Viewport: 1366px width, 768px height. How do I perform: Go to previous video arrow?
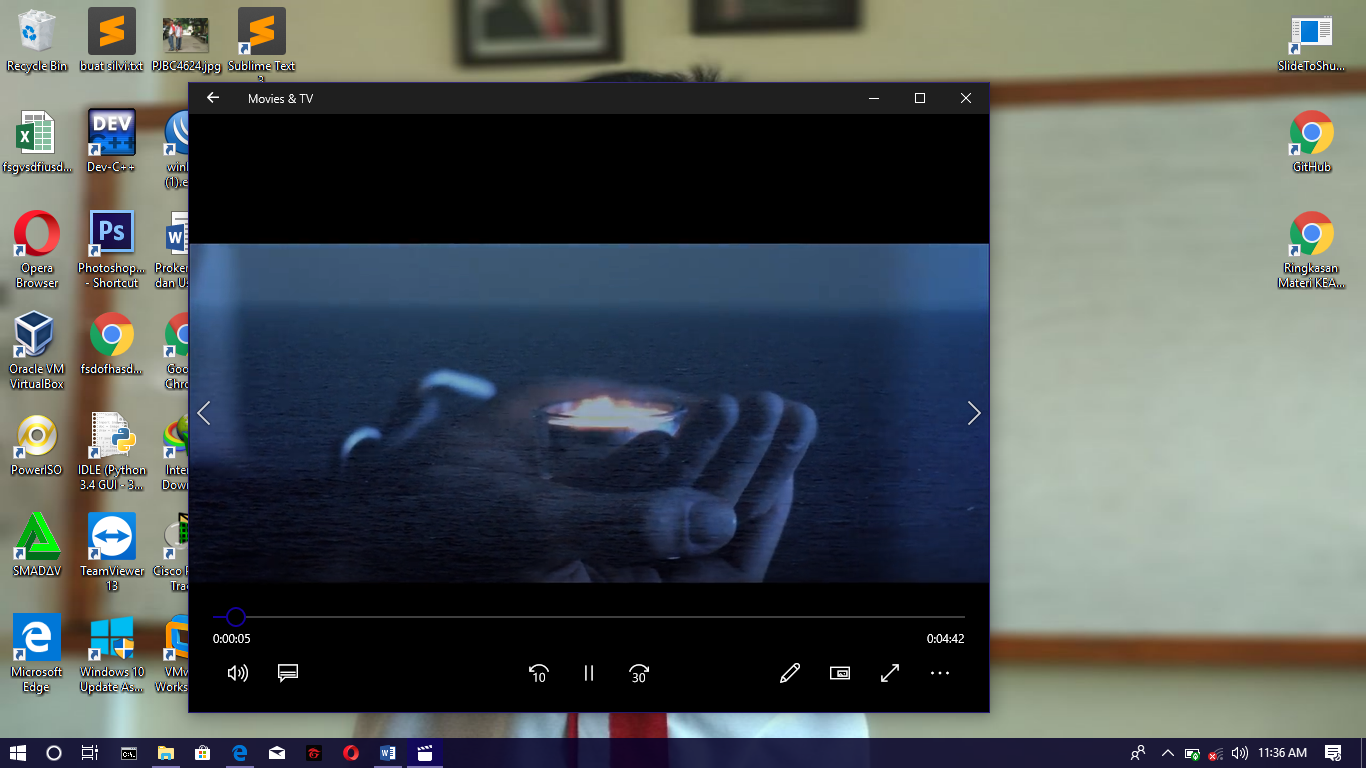(x=204, y=413)
